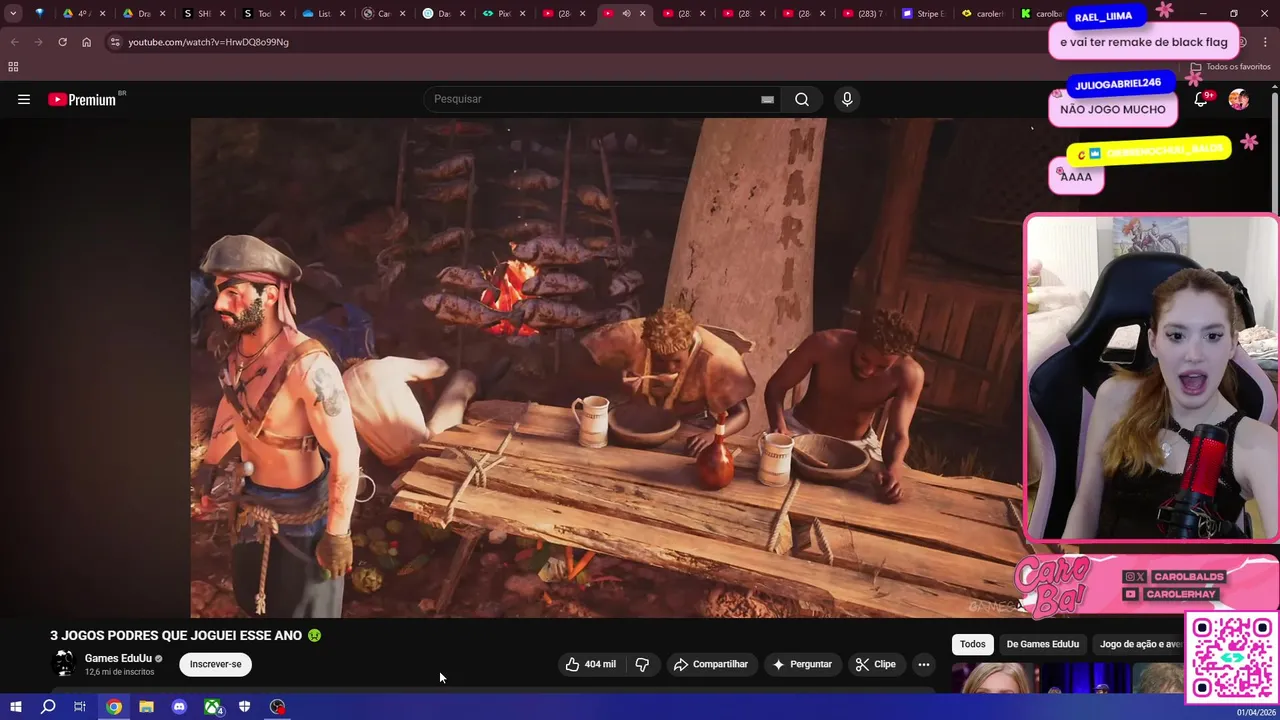
Task: Click the Compartilhar share button
Action: tap(711, 664)
